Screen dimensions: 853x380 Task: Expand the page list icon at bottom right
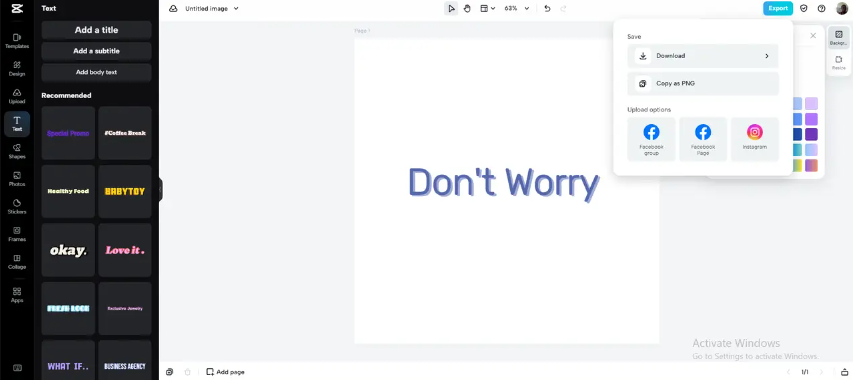pos(844,372)
